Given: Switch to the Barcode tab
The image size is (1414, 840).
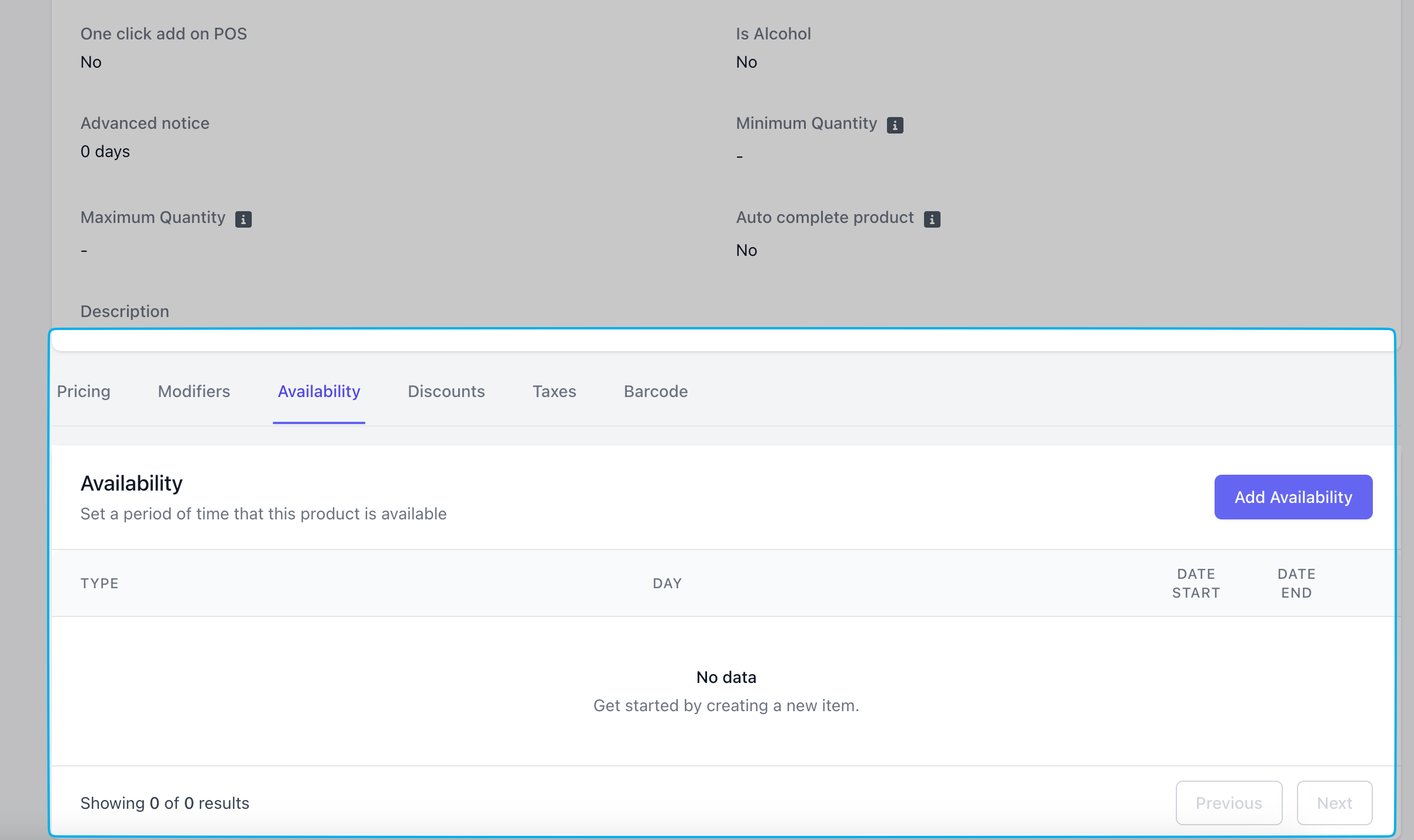Looking at the screenshot, I should point(655,391).
